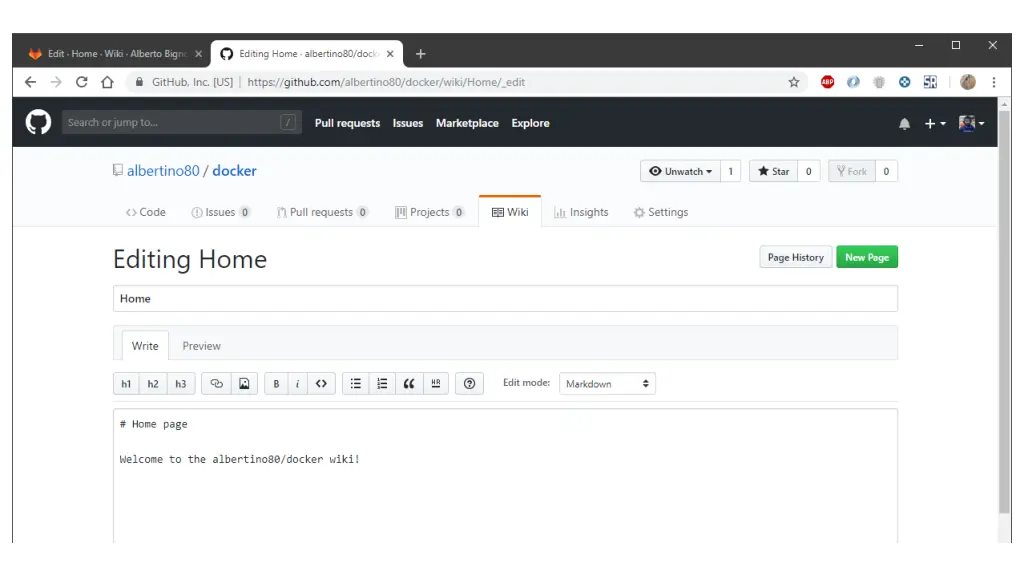
Task: Open markdown help question mark icon
Action: click(469, 383)
